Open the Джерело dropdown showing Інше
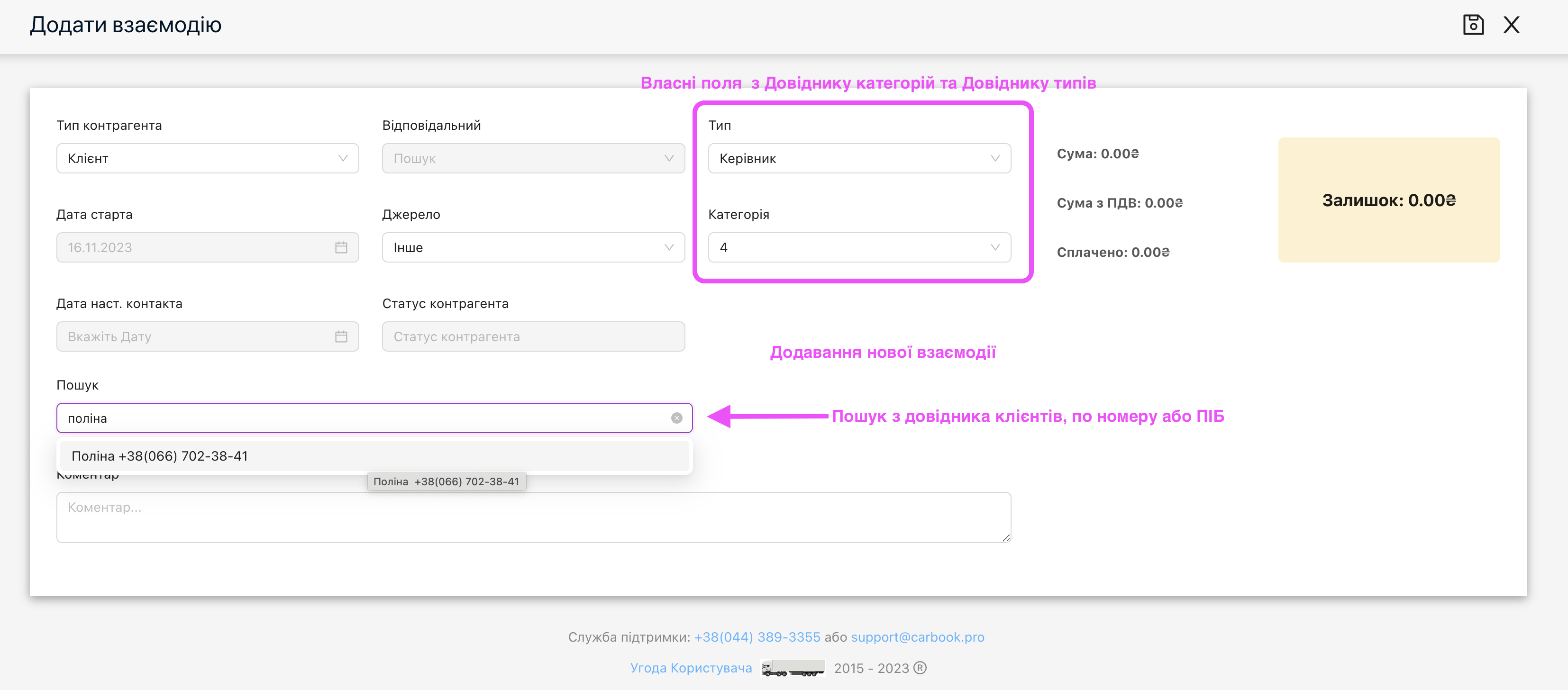 click(533, 248)
